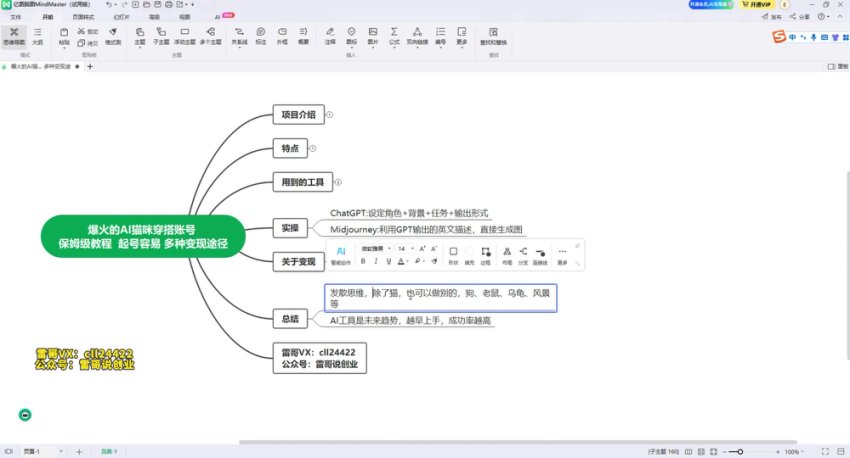Click the font color swatch in floating toolbar

click(402, 261)
